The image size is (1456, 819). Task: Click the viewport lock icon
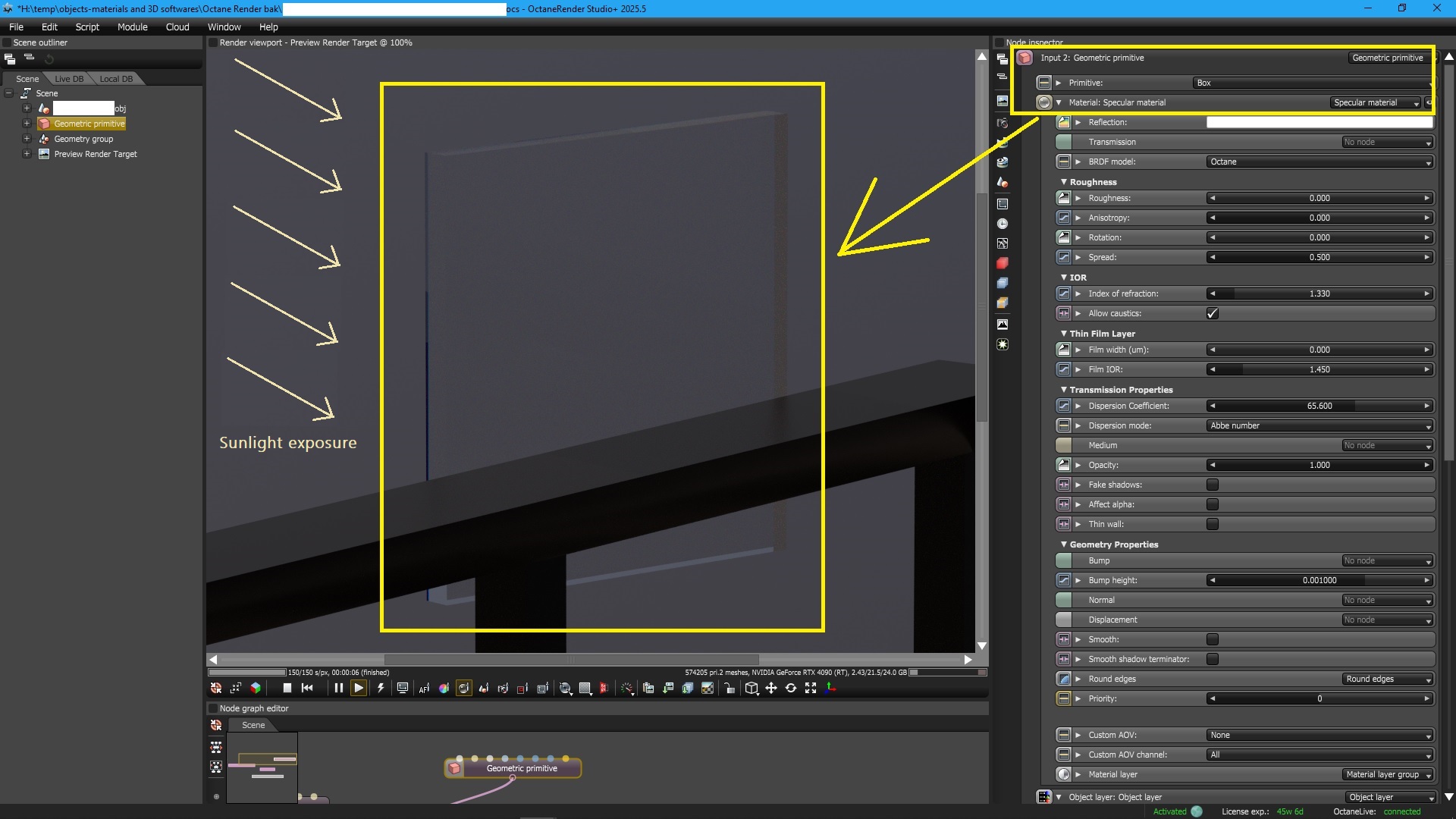coord(729,688)
